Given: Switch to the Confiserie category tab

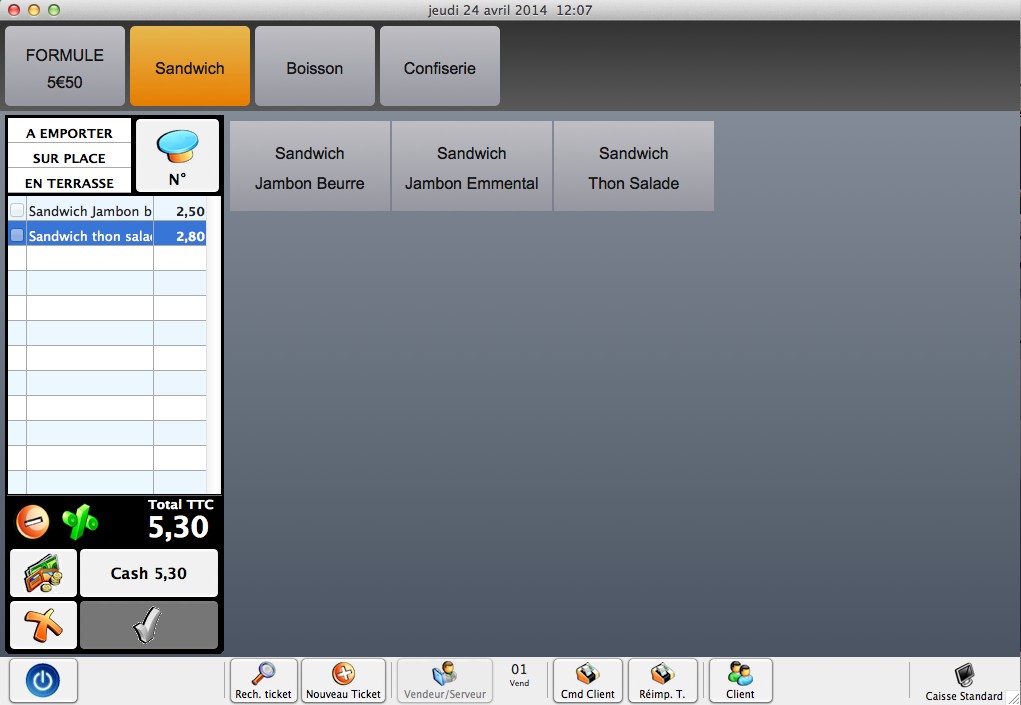Looking at the screenshot, I should click(x=439, y=68).
